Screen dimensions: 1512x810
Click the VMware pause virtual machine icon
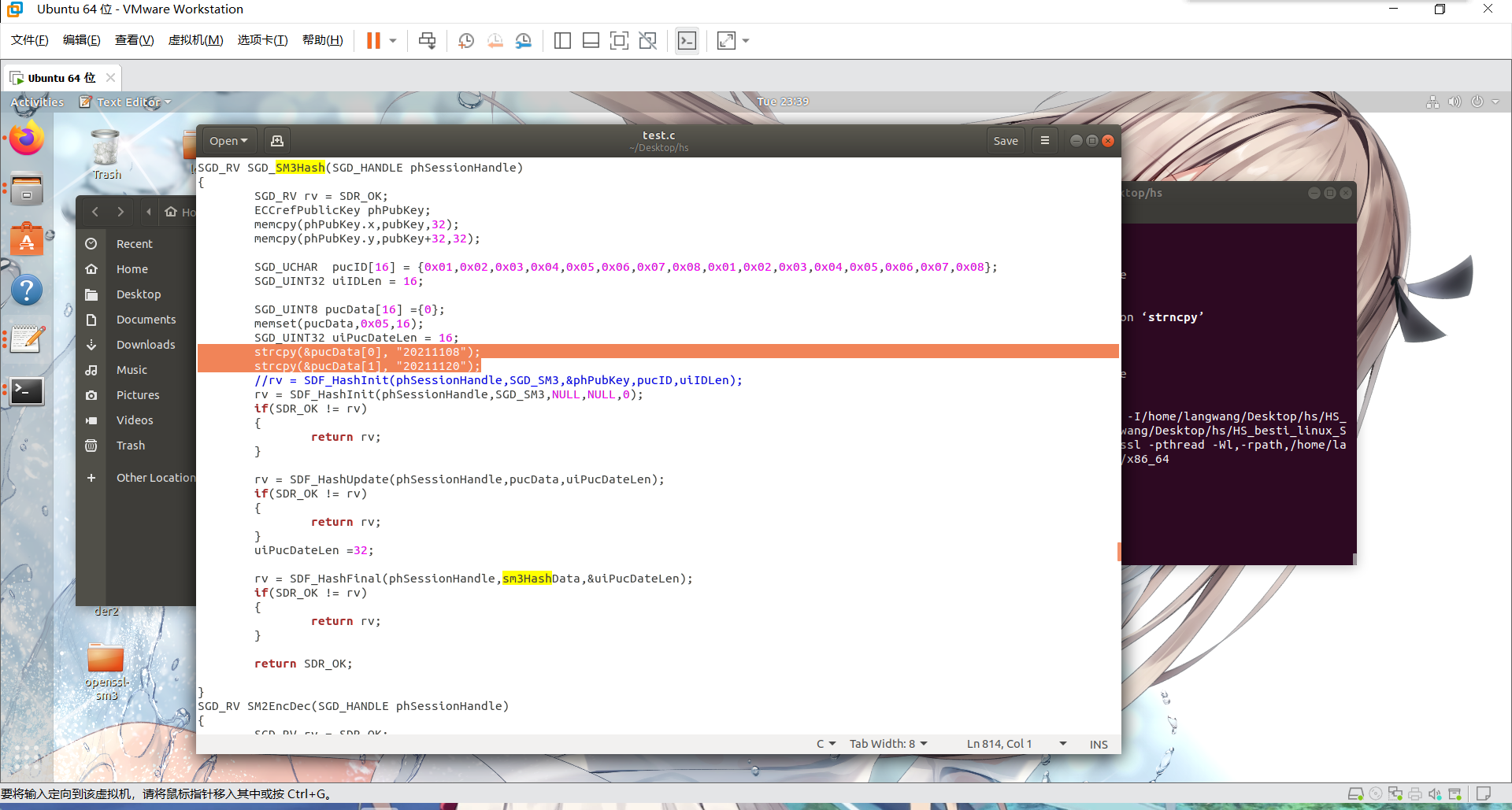tap(373, 40)
